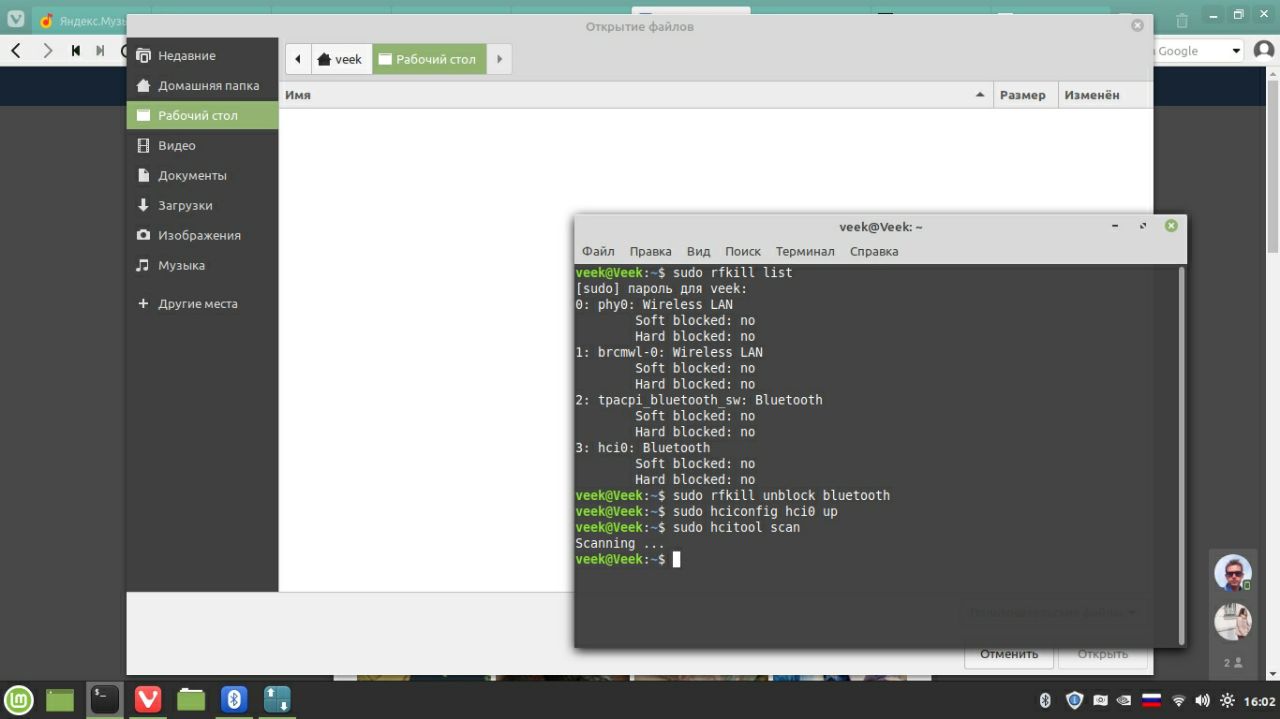The image size is (1280, 719).
Task: Open the Linux Mint start menu
Action: pos(19,699)
